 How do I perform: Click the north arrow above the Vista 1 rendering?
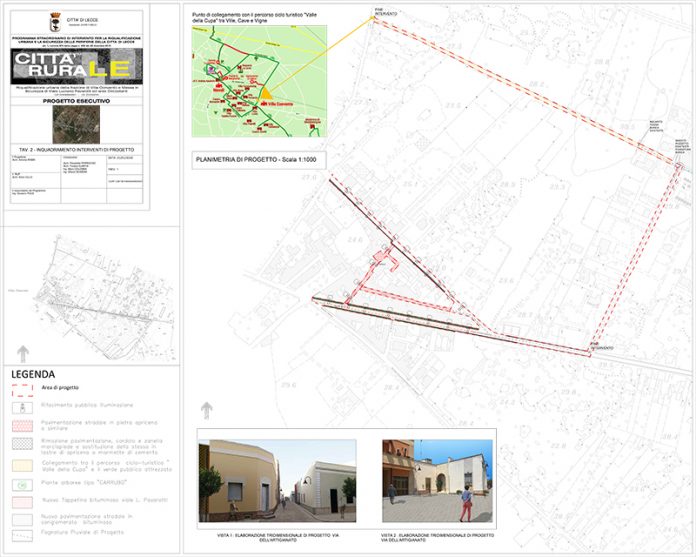207,410
